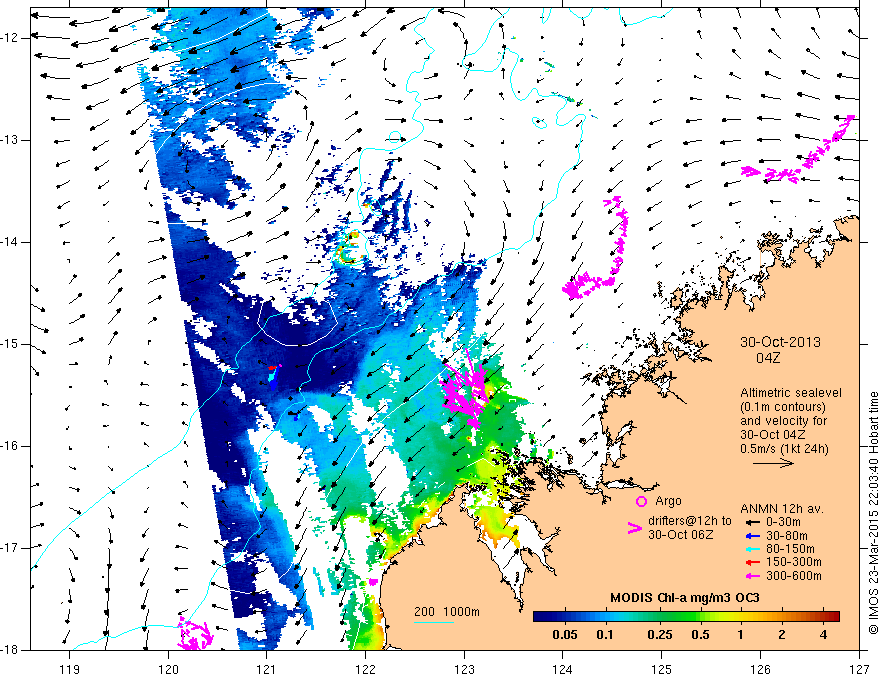
Task: Click the '0.5m/s (1kt 24h)' text
Action: click(x=785, y=449)
